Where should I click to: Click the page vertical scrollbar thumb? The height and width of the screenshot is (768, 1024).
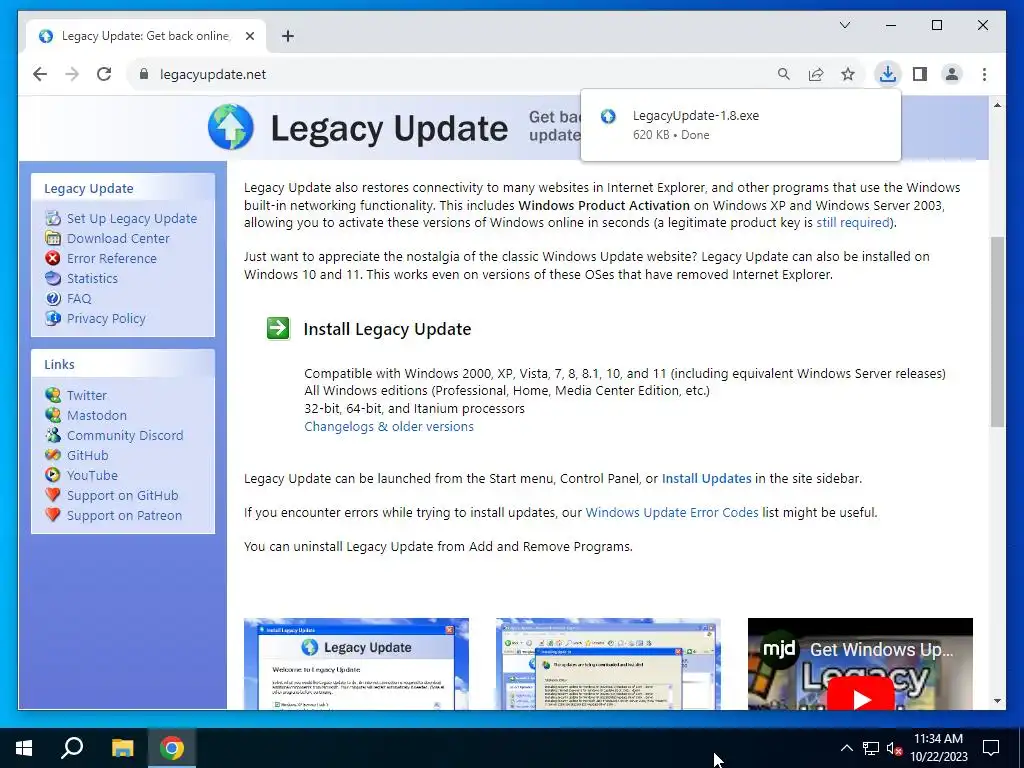tap(997, 332)
